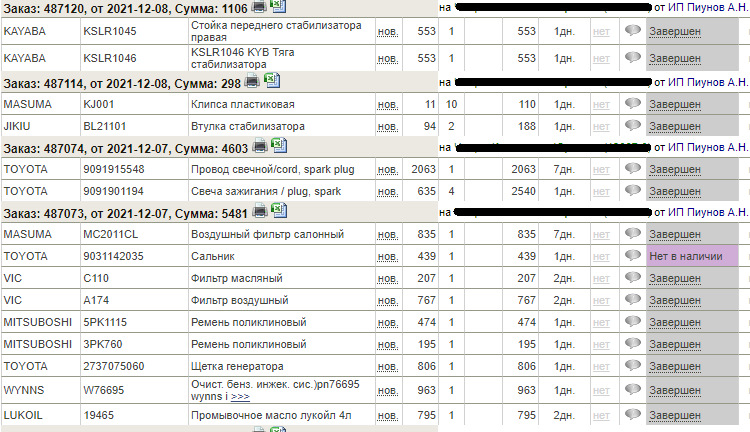Open comment bubble for KSLR1046 row

[x=632, y=57]
